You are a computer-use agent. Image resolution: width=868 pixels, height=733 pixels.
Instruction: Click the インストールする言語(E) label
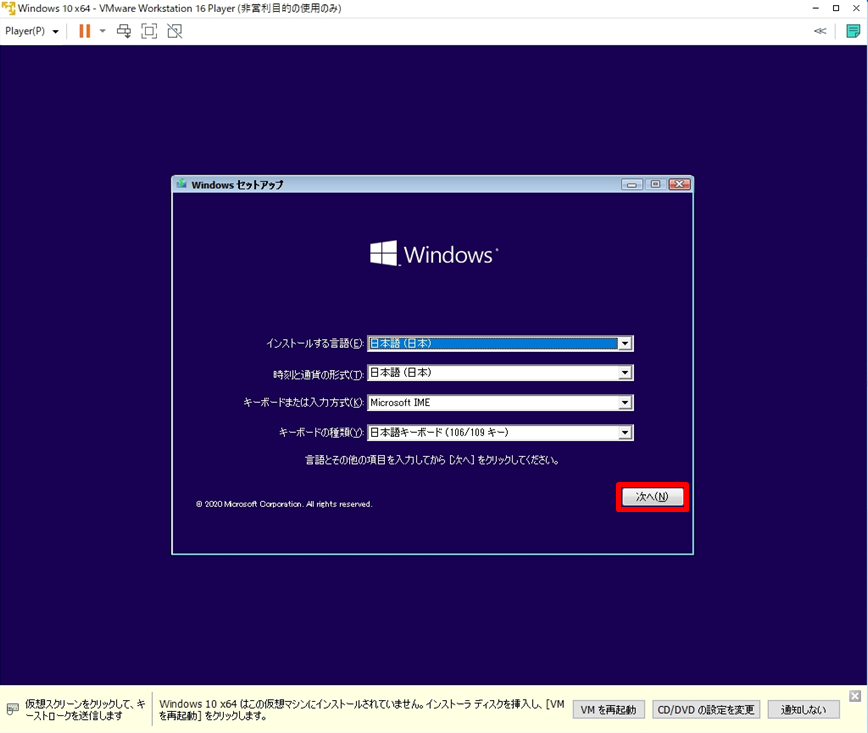314,343
